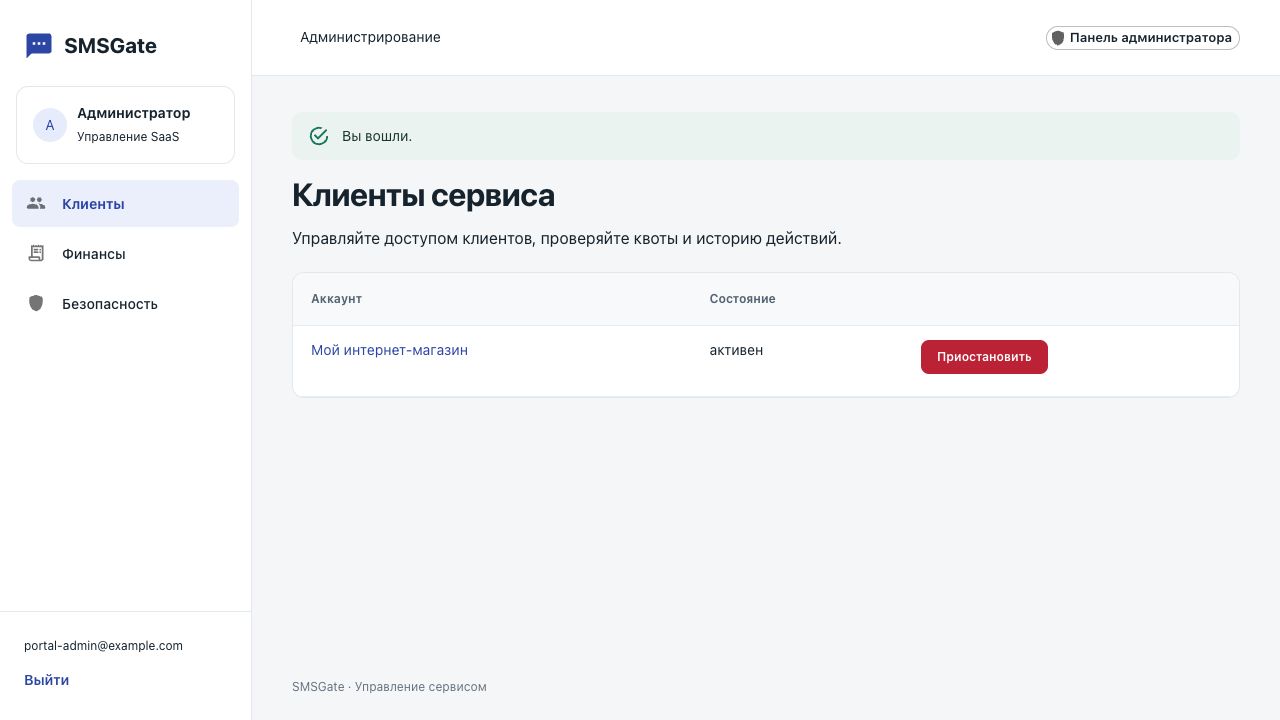Suspend the client with the Приостановить button
Viewport: 1280px width, 720px height.
(984, 357)
